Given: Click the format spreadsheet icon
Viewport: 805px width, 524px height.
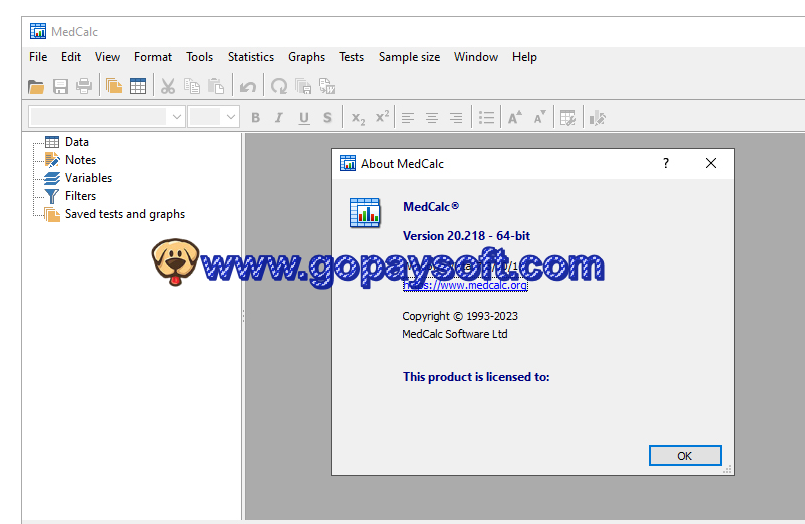Looking at the screenshot, I should click(568, 118).
